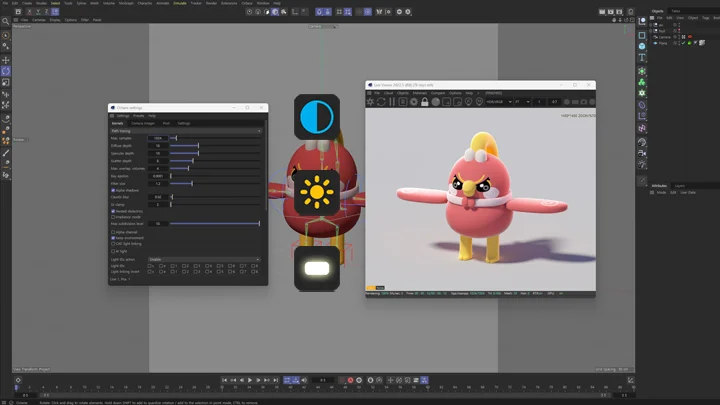Screen dimensions: 720x405
Task: Open Live Viewer settings cog icon
Action: point(414,102)
